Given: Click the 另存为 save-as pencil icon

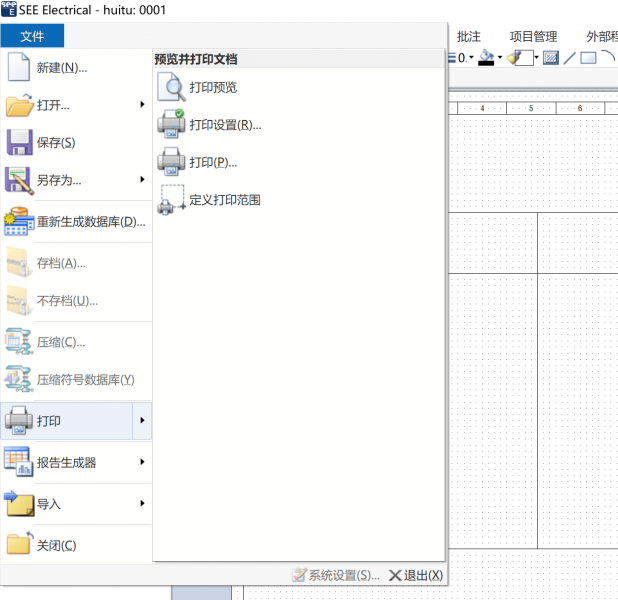Looking at the screenshot, I should tap(19, 181).
